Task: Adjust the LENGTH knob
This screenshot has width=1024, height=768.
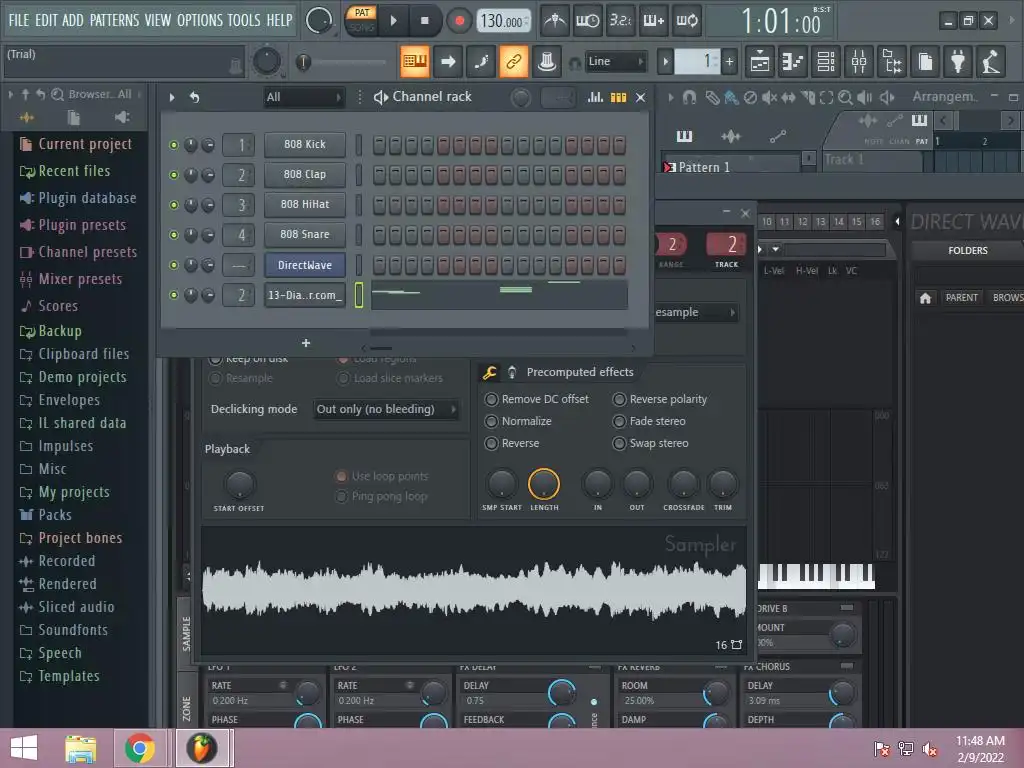Action: coord(544,485)
